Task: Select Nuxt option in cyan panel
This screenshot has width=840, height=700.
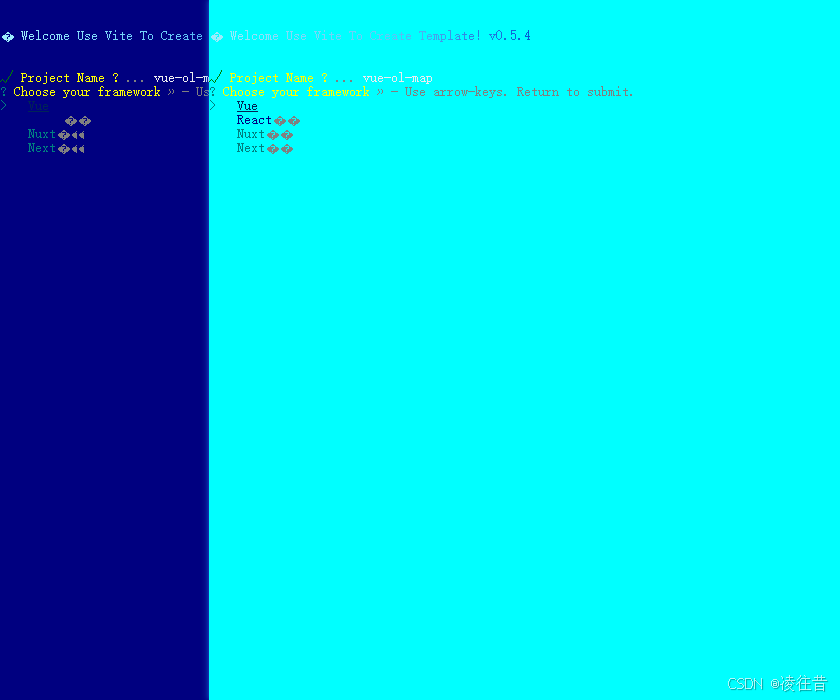Action: pyautogui.click(x=250, y=134)
